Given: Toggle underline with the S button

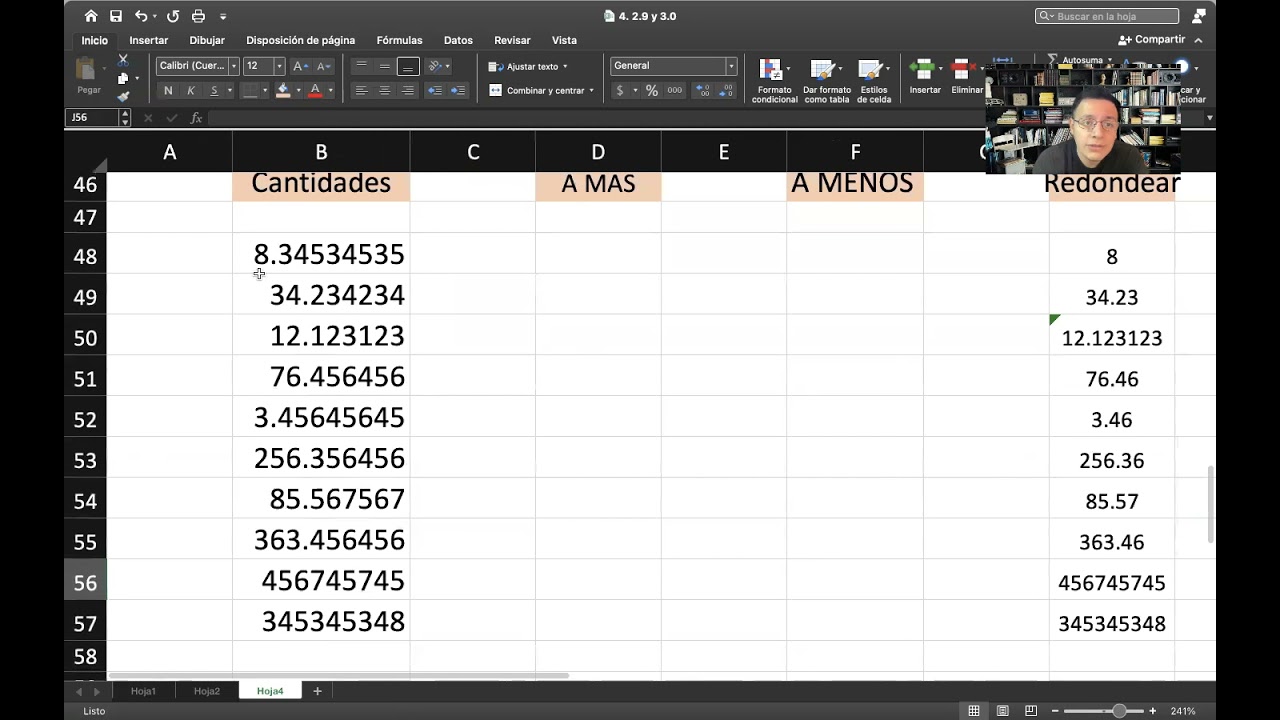Looking at the screenshot, I should pos(213,91).
